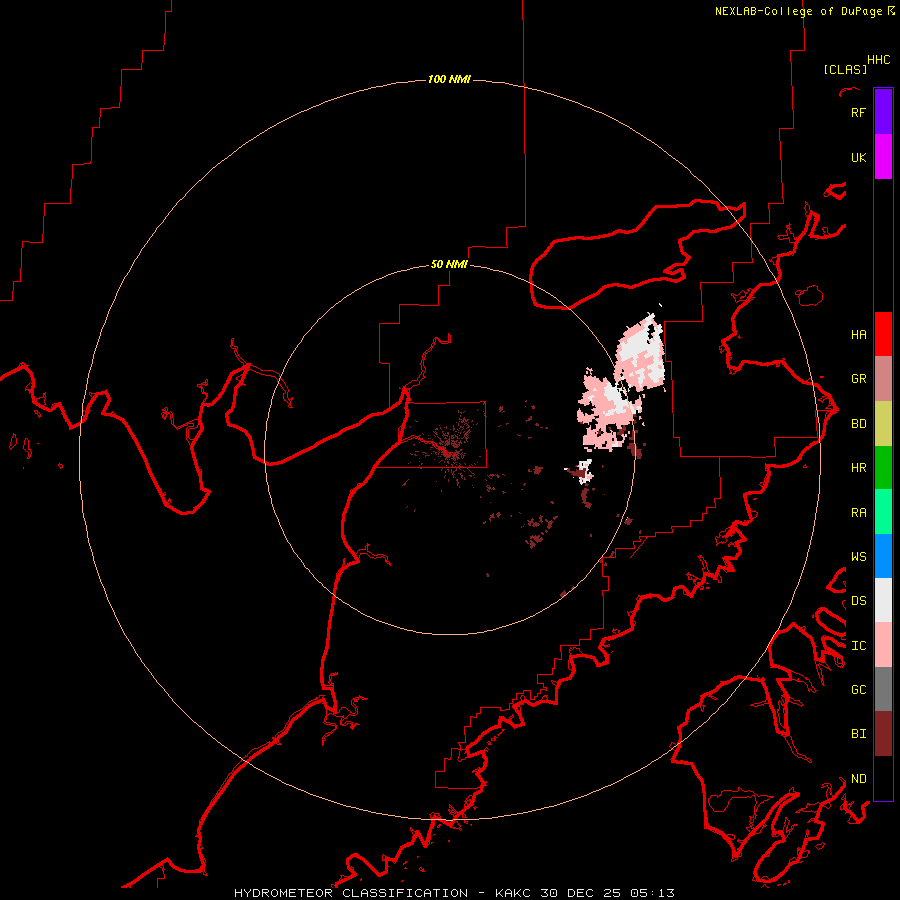Click the GR legend label
This screenshot has width=900, height=900.
point(858,379)
